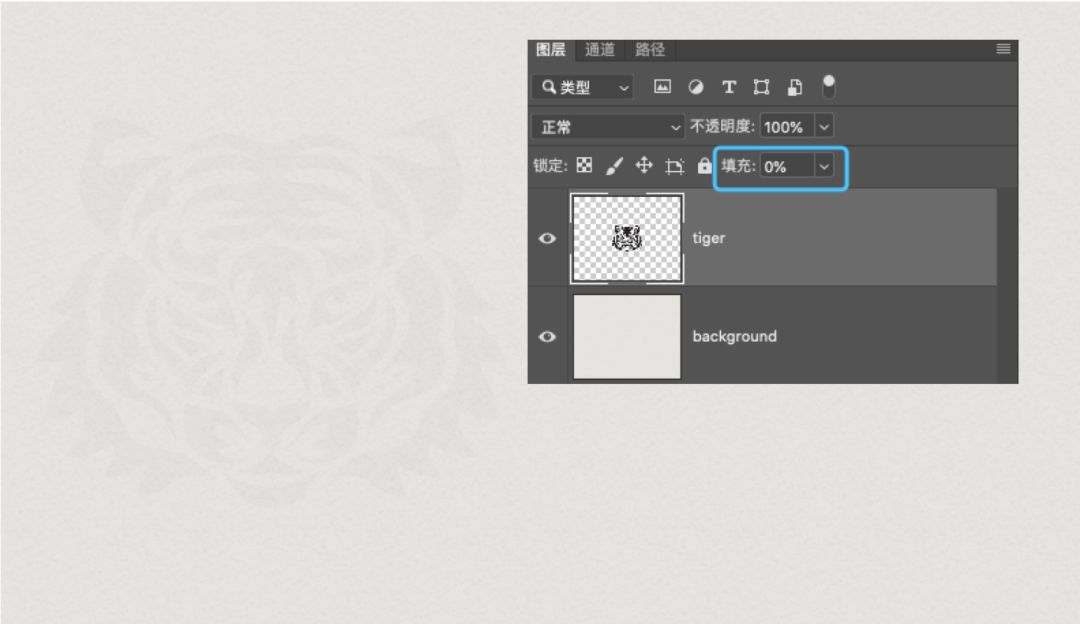
Task: Click the 填充 value field 0%
Action: [x=787, y=166]
